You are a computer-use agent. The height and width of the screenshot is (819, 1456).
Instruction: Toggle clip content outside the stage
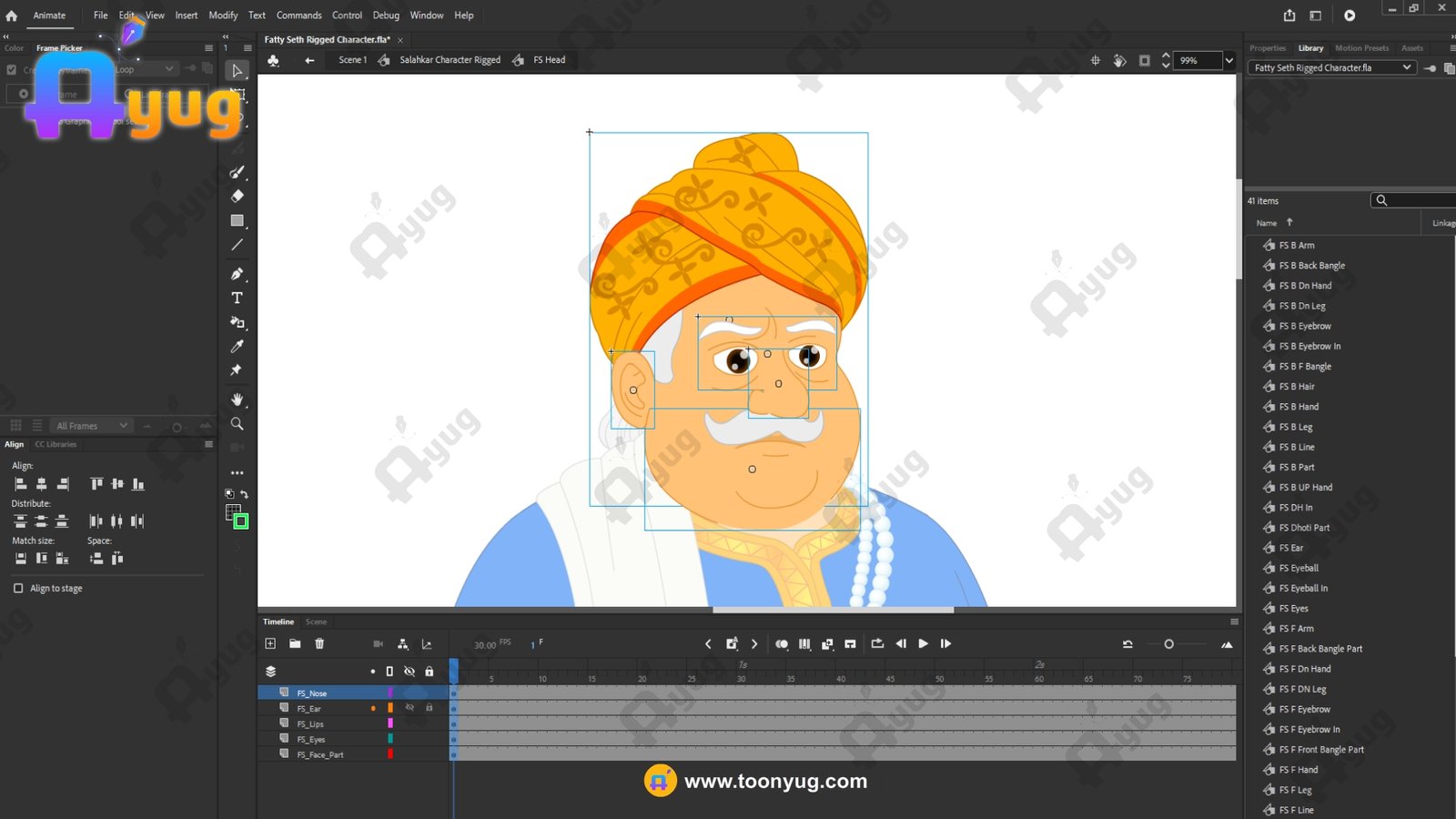tap(1145, 60)
